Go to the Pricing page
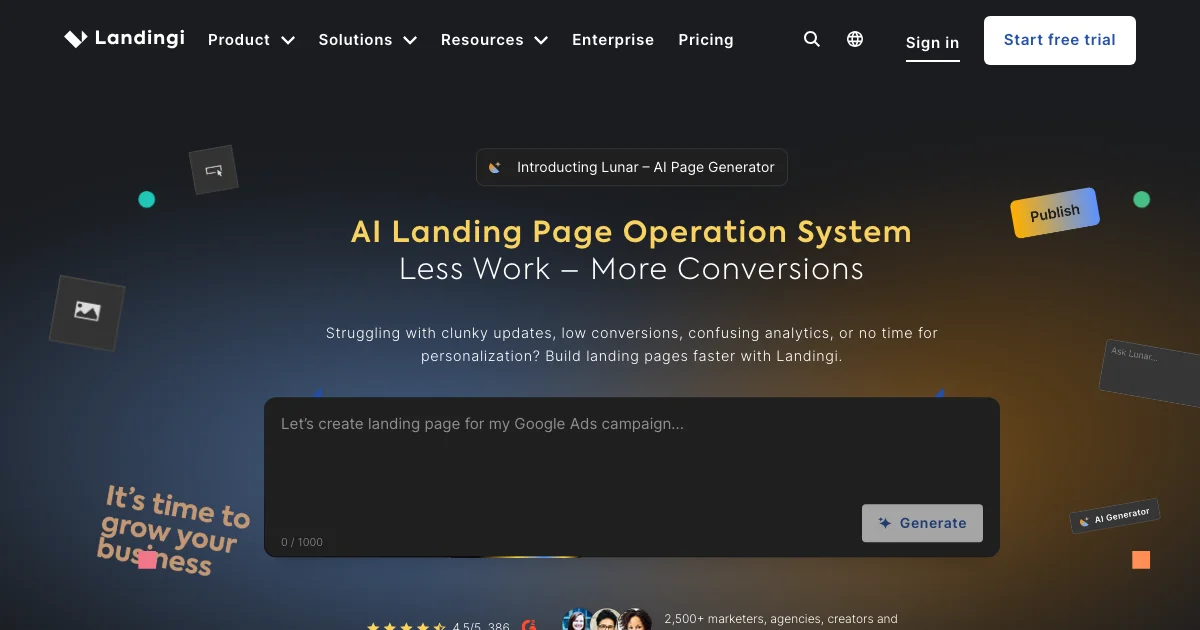1200x630 pixels. click(706, 40)
